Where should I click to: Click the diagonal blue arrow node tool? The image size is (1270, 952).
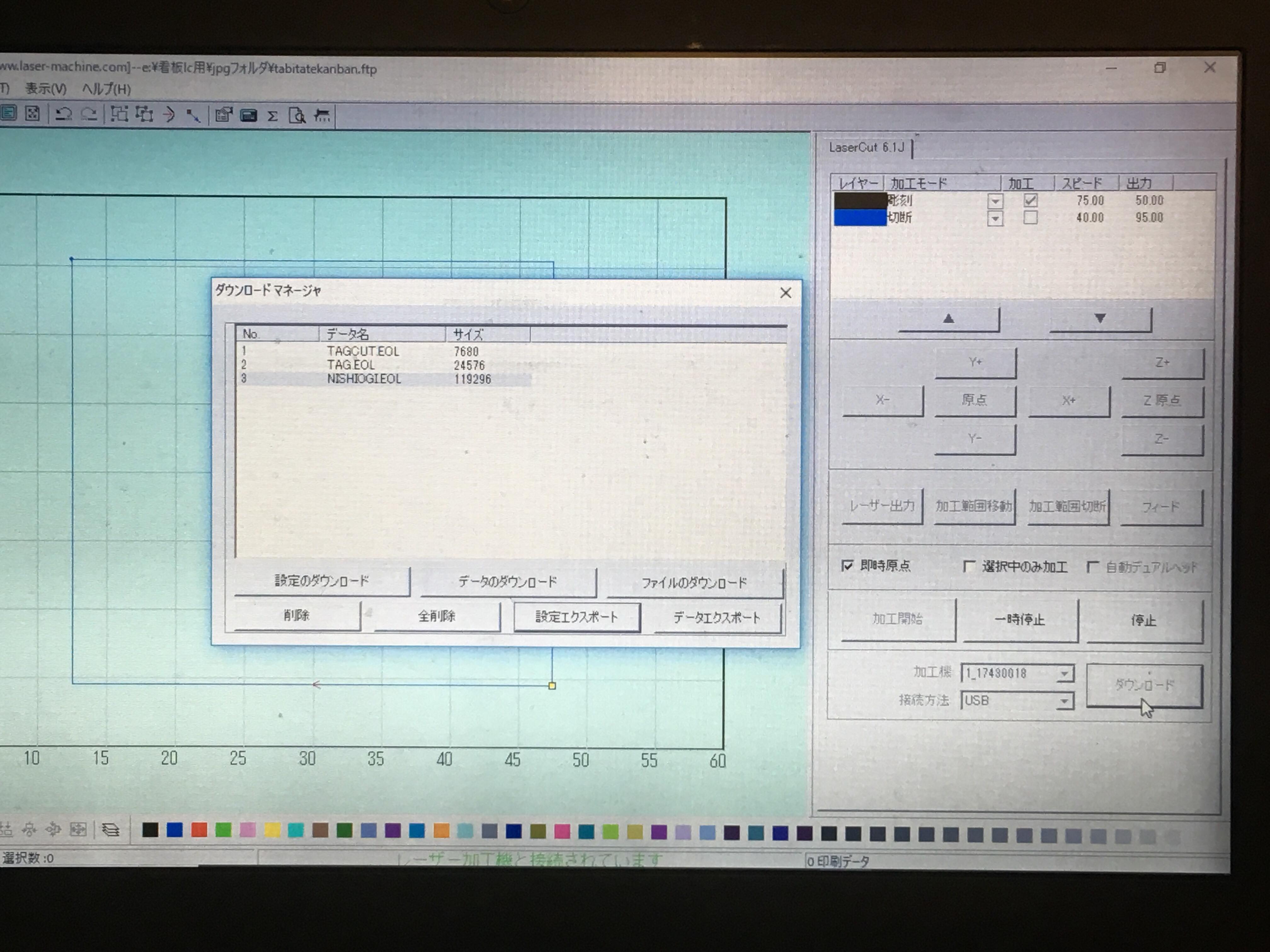[x=193, y=116]
